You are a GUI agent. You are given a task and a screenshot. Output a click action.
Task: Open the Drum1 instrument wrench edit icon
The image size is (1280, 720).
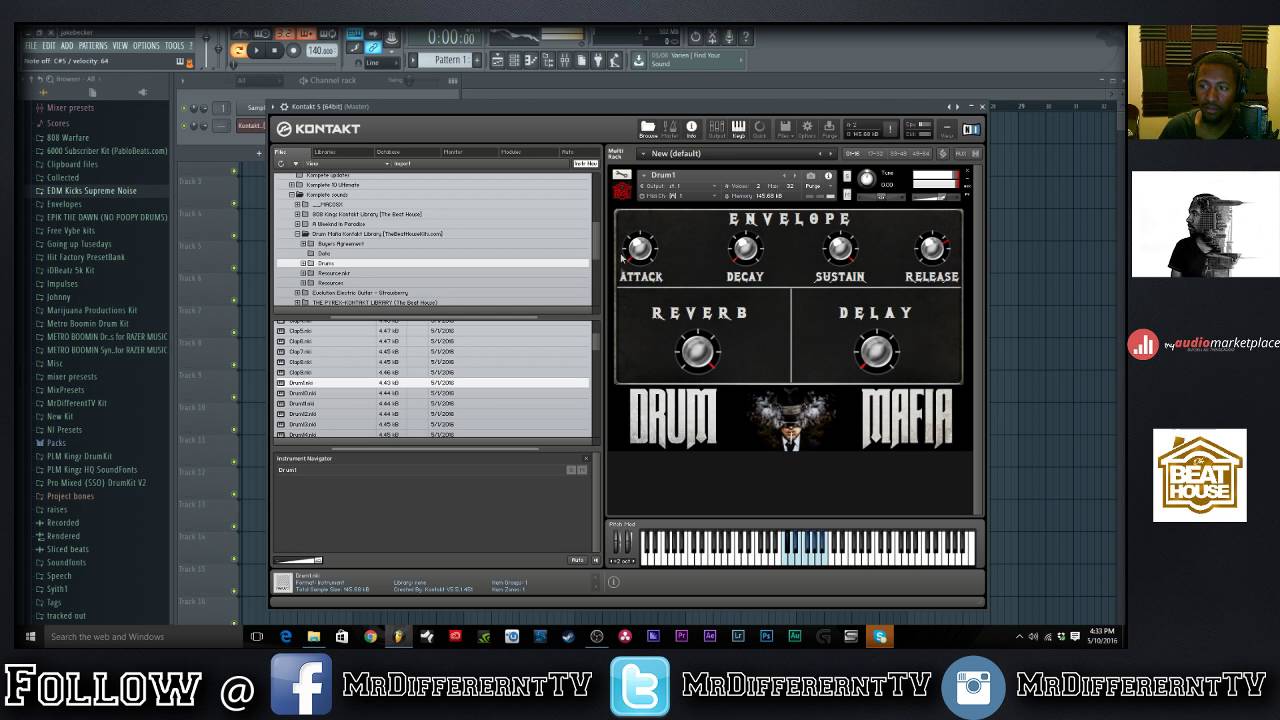[622, 174]
